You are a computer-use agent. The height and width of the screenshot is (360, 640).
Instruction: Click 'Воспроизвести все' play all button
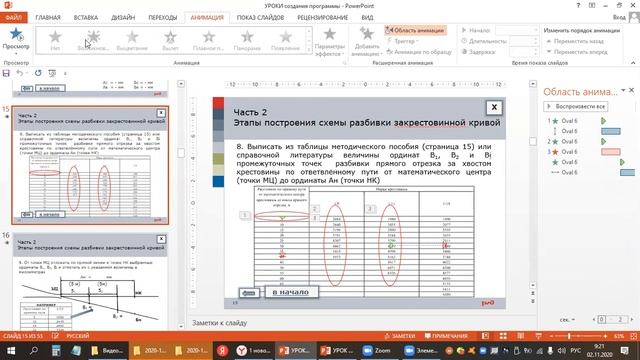[x=576, y=106]
